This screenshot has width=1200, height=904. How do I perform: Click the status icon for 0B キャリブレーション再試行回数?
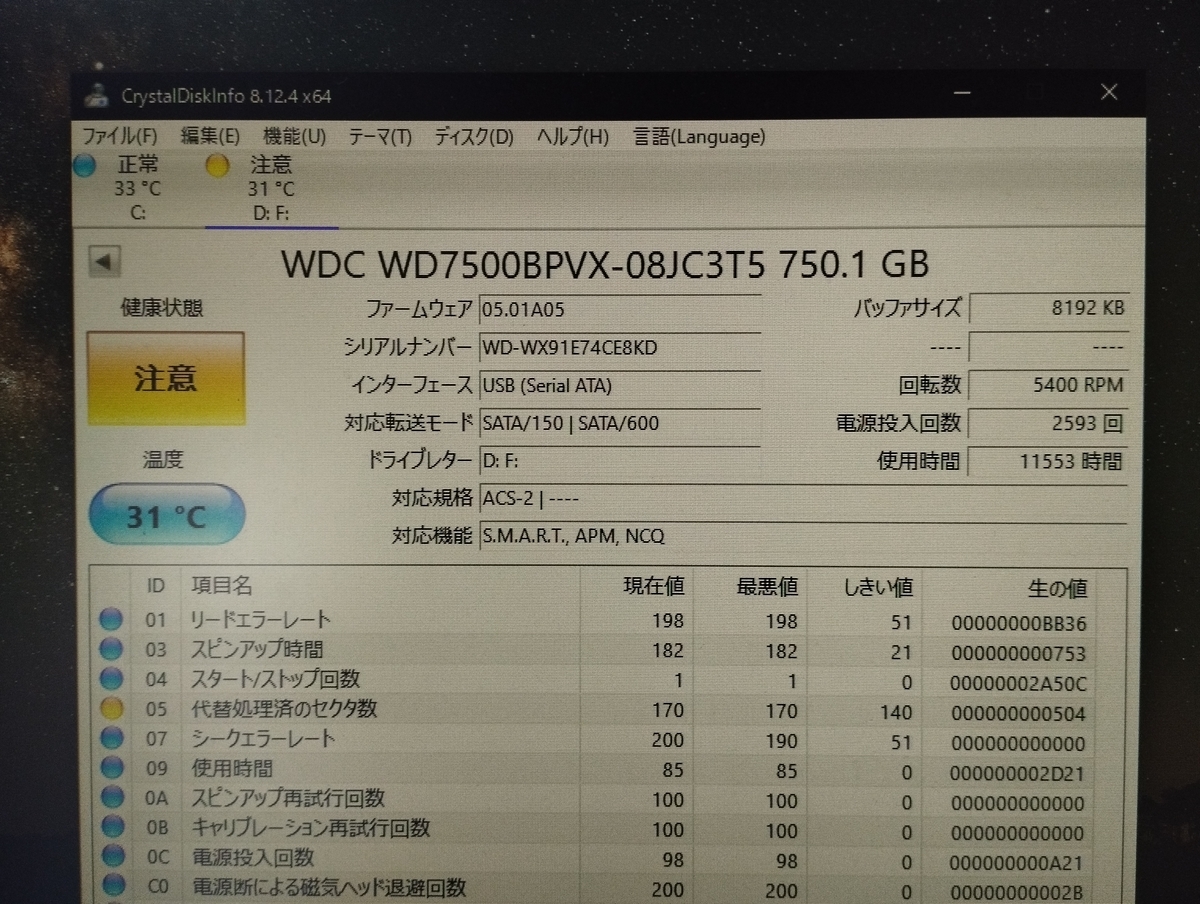113,828
